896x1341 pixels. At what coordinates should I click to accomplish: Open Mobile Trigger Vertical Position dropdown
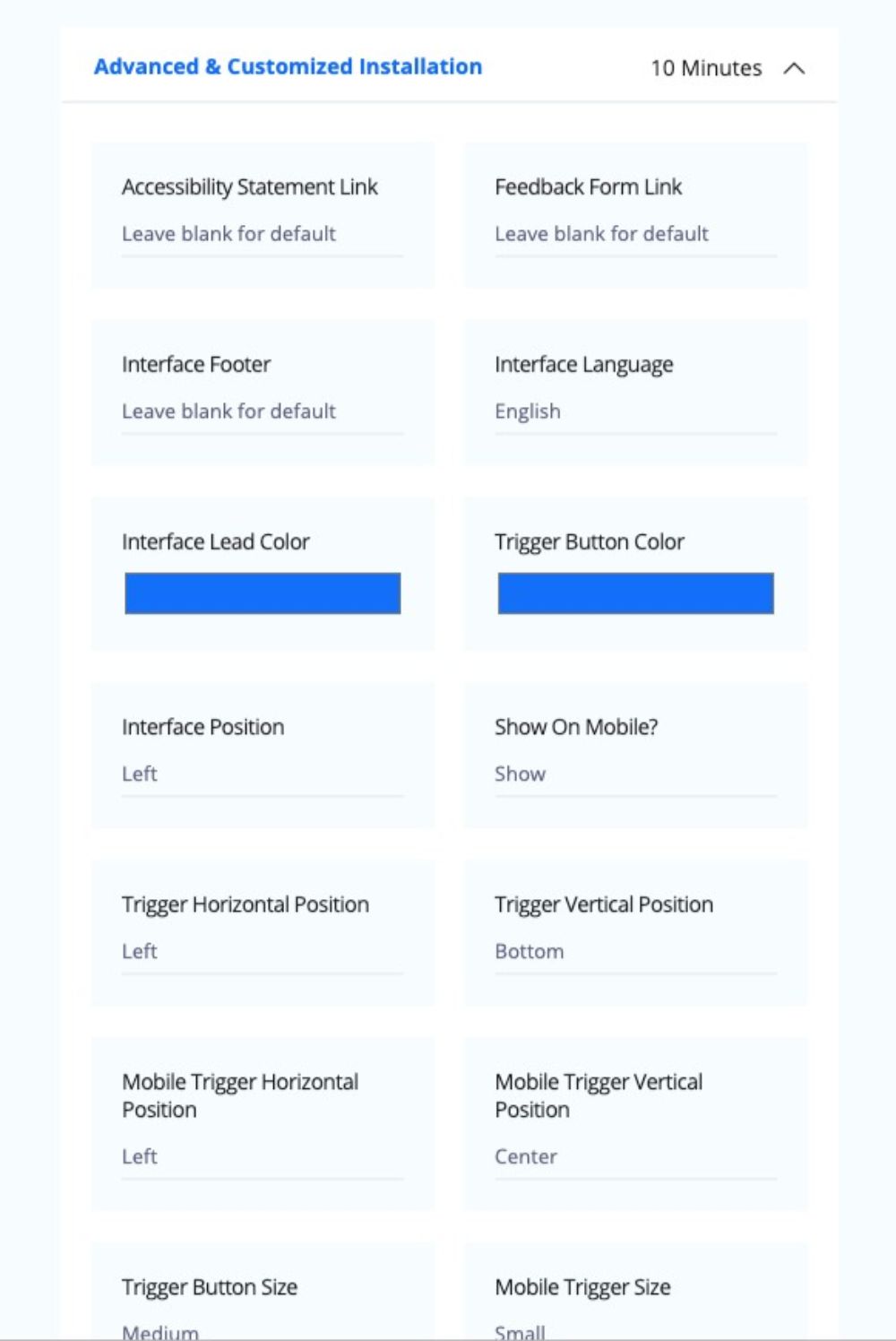tap(635, 1157)
